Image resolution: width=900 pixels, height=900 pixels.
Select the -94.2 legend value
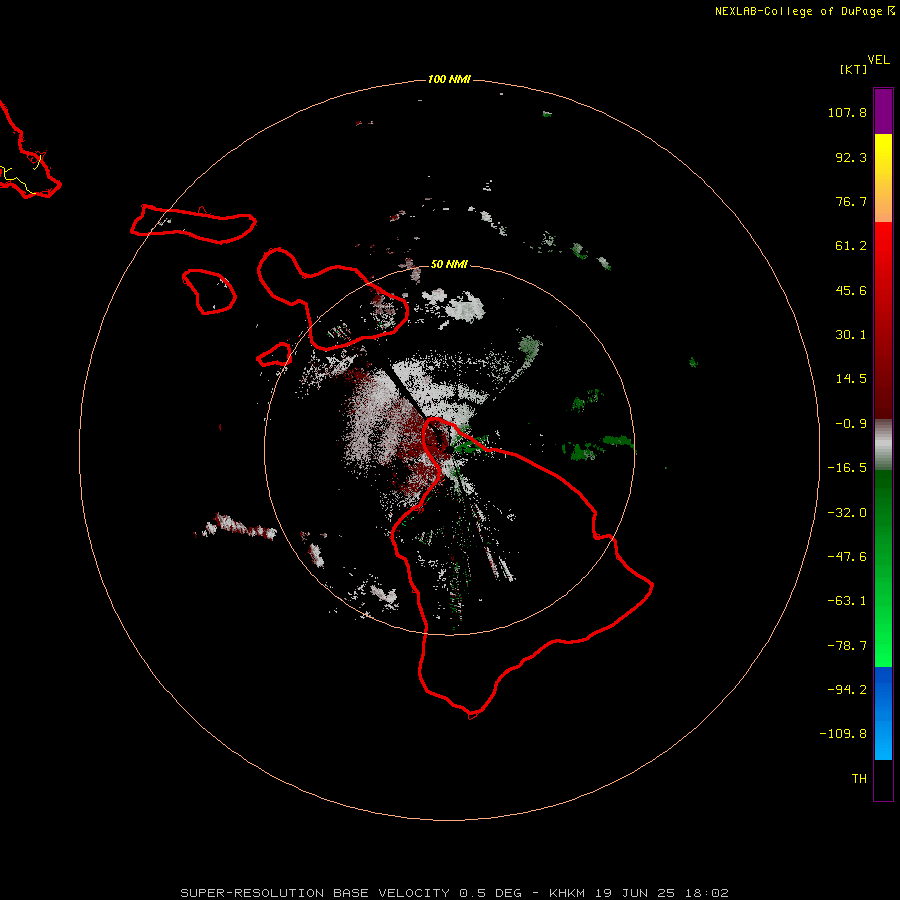pyautogui.click(x=847, y=690)
